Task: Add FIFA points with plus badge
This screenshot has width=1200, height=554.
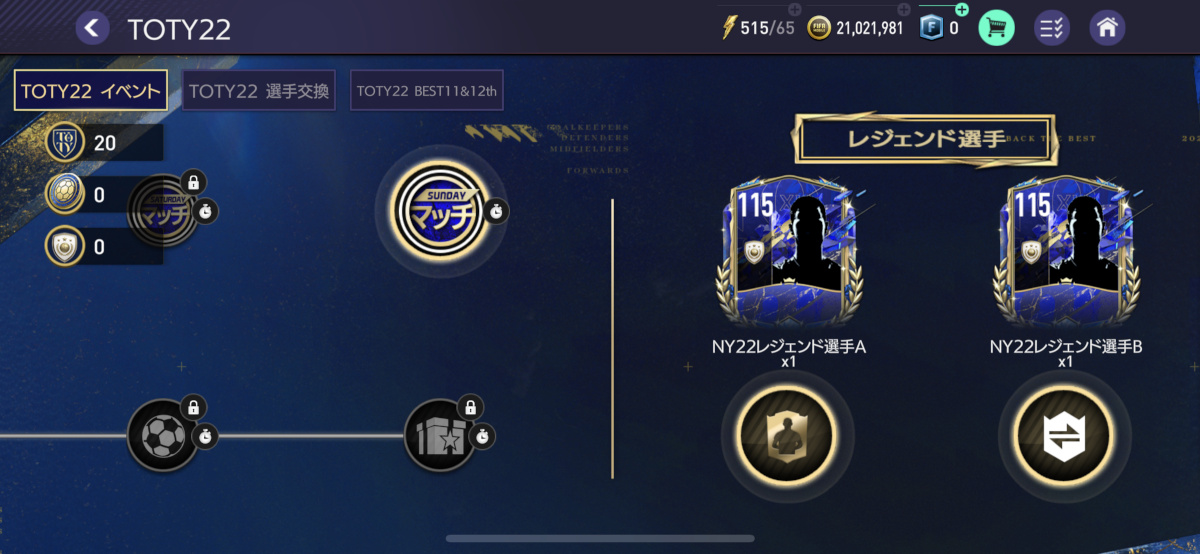Action: coord(961,10)
